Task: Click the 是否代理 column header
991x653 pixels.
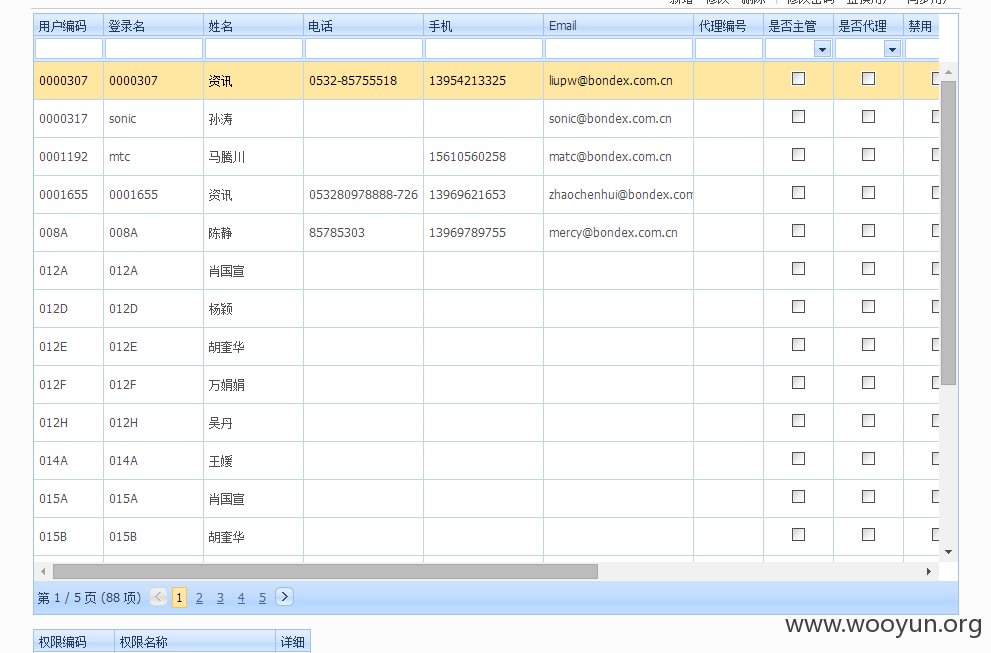Action: 868,26
